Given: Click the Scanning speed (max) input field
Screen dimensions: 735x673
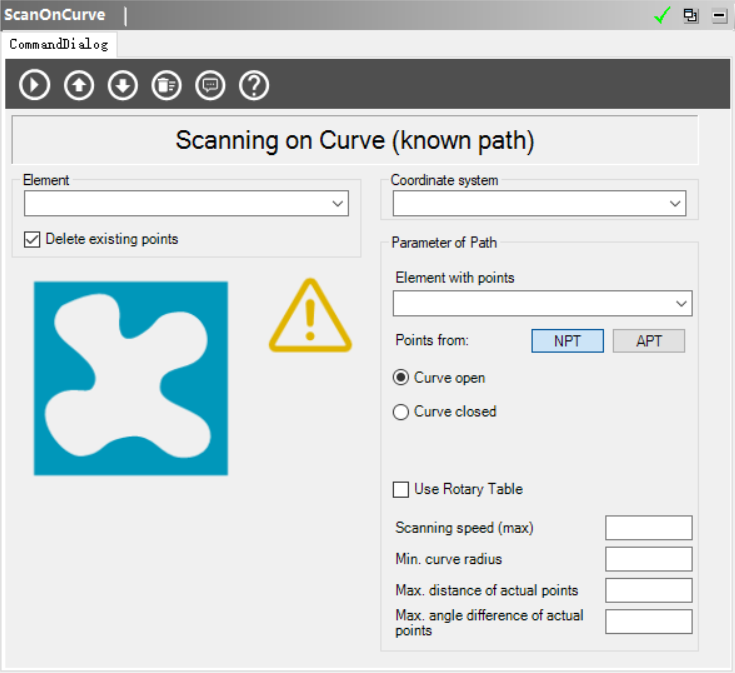Looking at the screenshot, I should click(x=648, y=527).
